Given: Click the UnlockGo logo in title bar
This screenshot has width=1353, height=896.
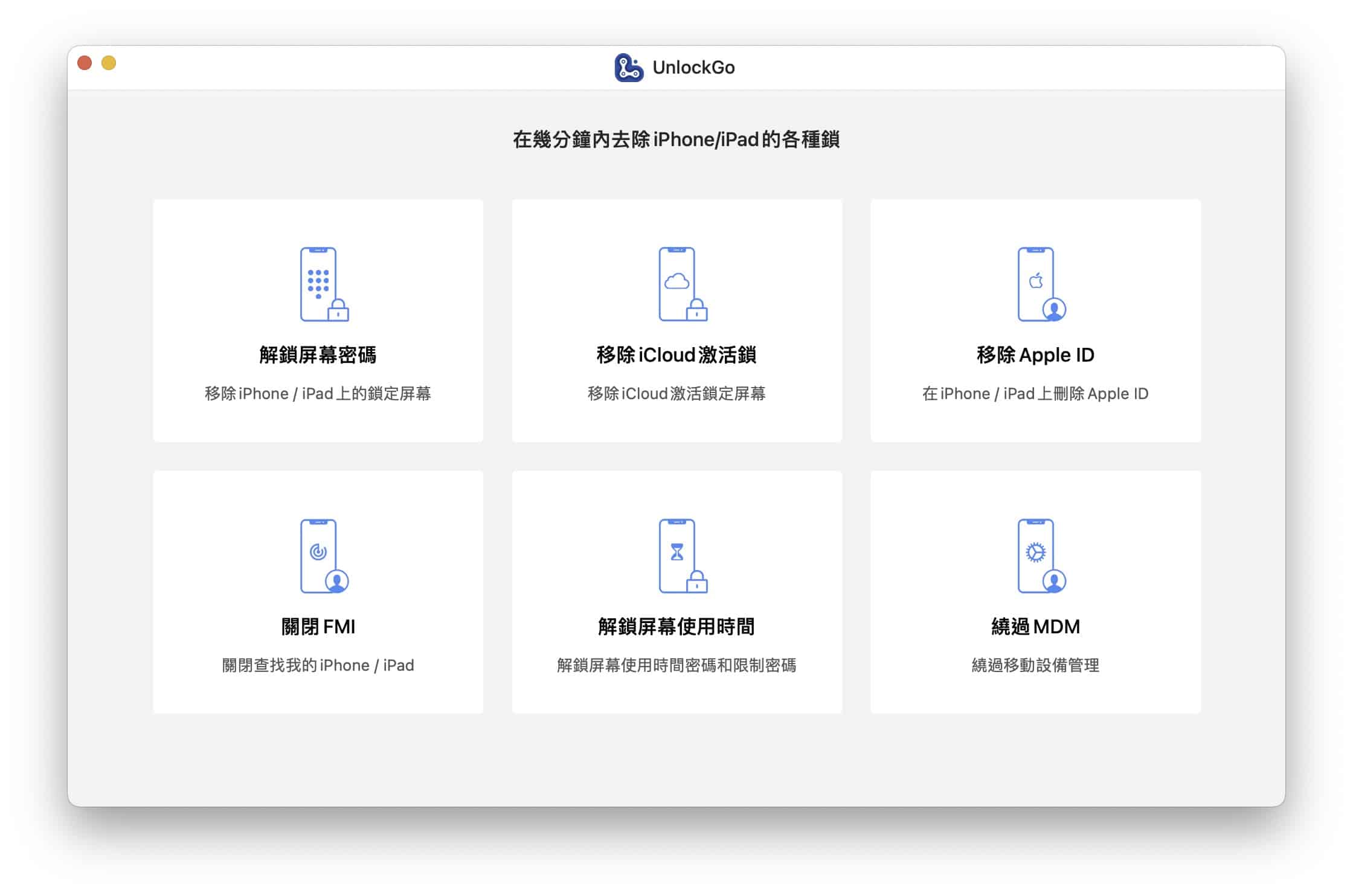Looking at the screenshot, I should tap(629, 68).
